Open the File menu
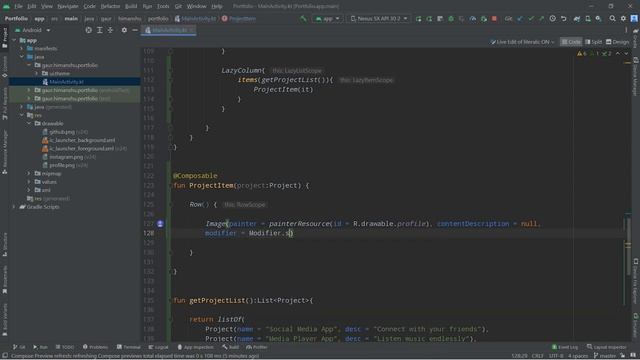 click(x=18, y=6)
